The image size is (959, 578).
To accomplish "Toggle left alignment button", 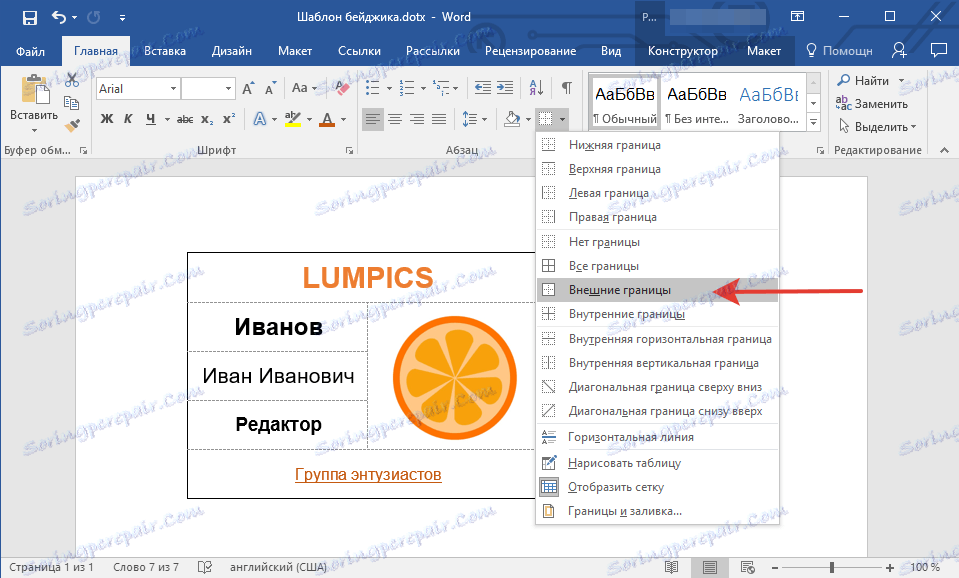I will click(372, 119).
